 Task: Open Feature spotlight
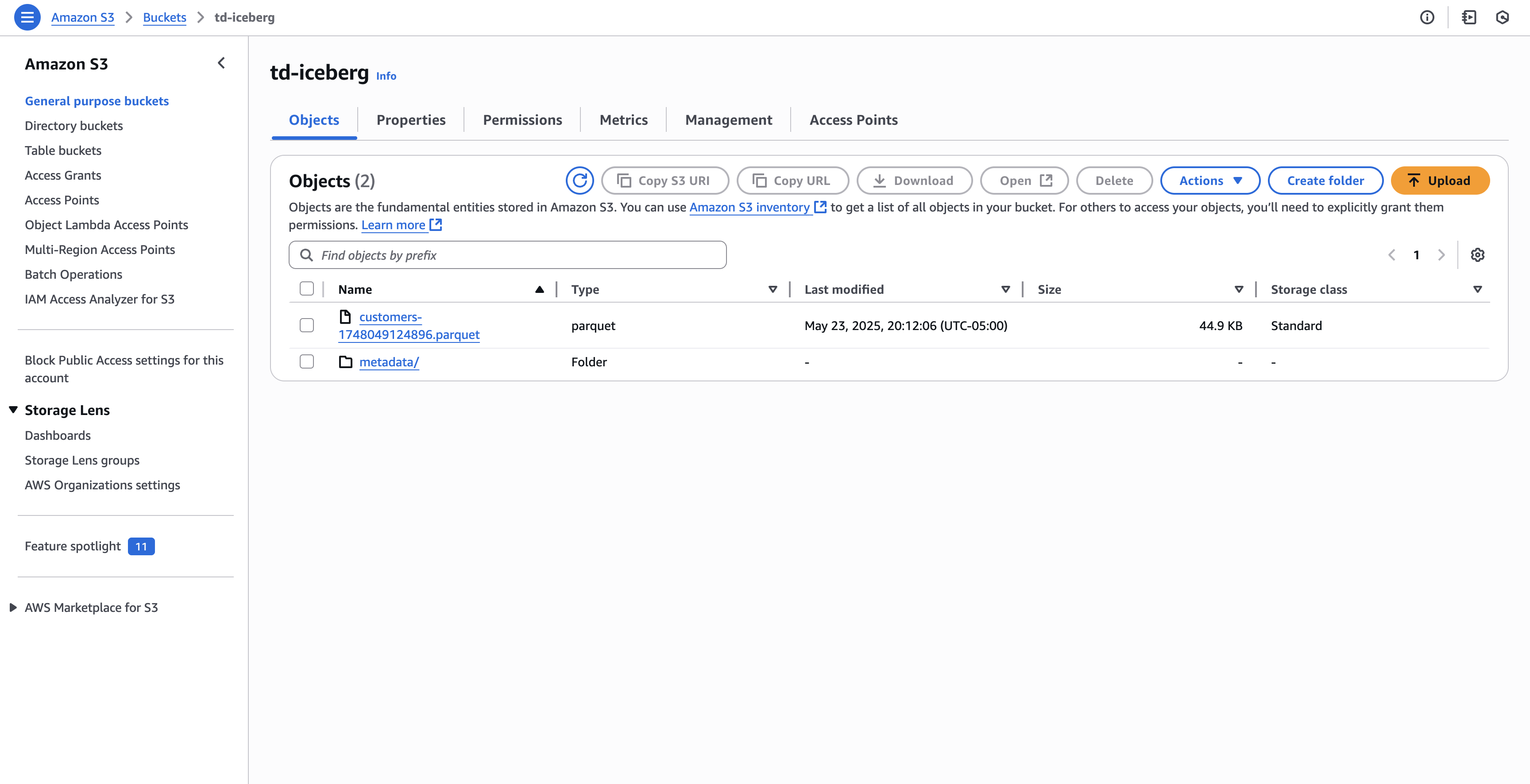click(73, 546)
